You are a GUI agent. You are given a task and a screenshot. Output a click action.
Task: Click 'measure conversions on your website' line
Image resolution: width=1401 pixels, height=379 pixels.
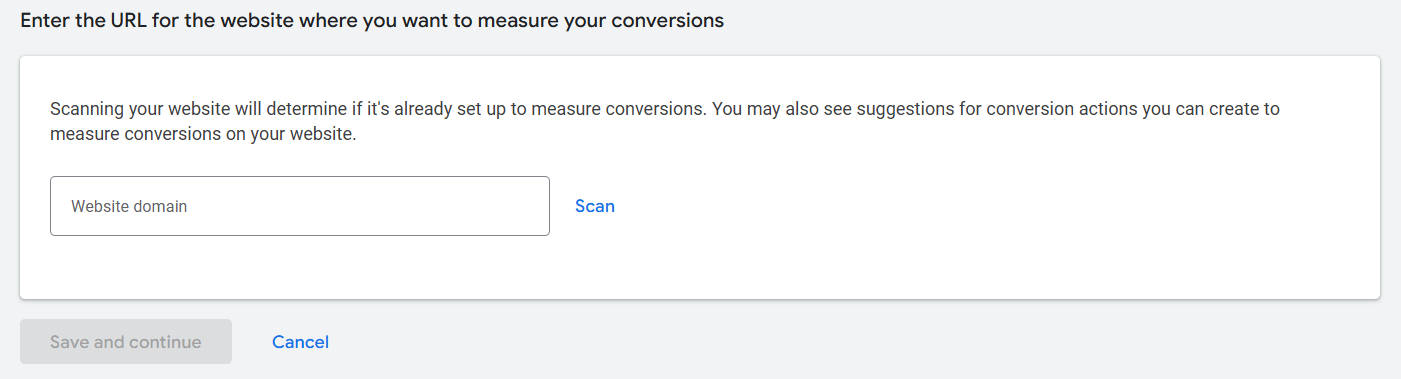pyautogui.click(x=203, y=134)
